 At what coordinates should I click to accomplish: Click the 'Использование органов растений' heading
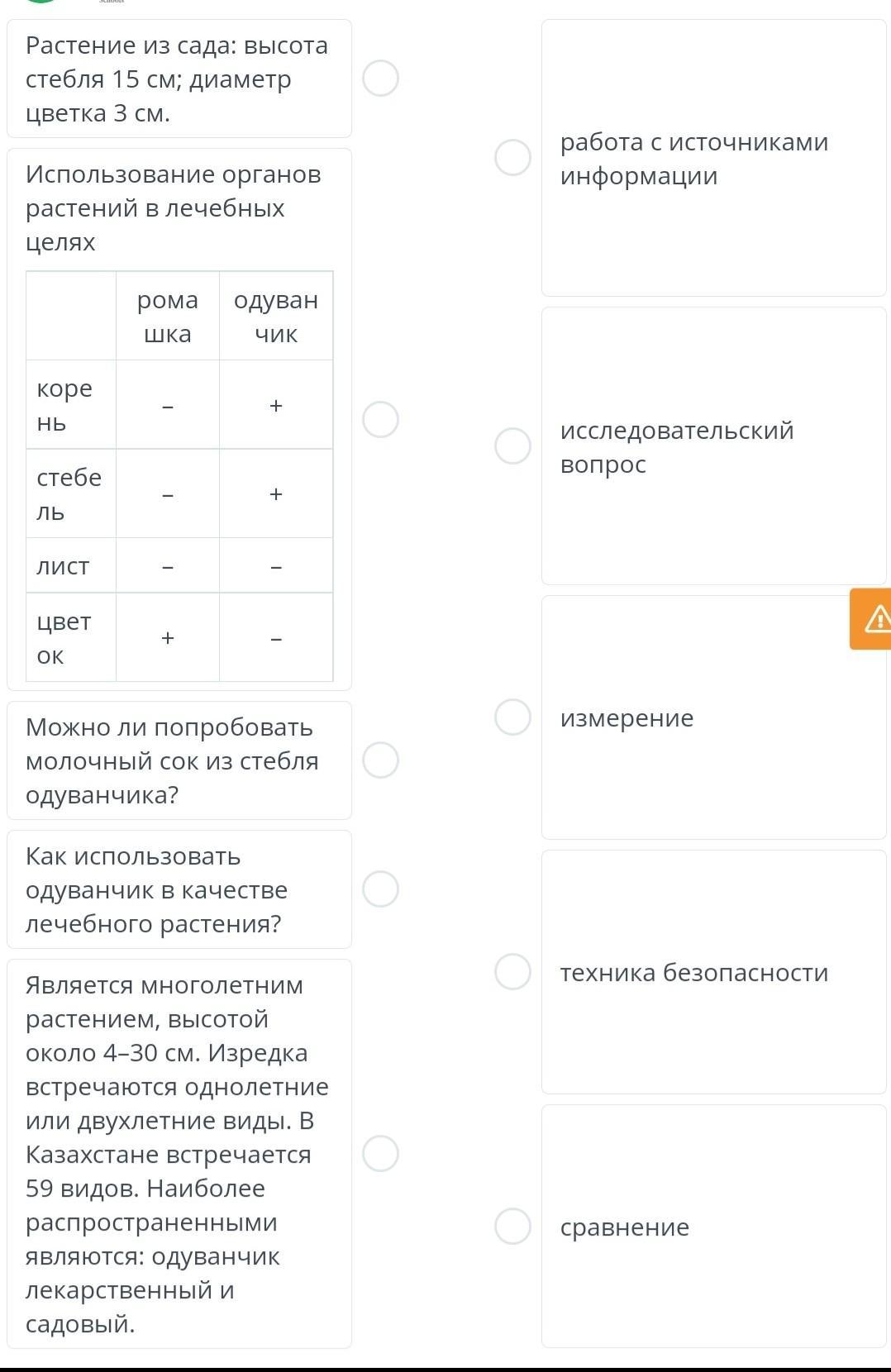point(174,208)
